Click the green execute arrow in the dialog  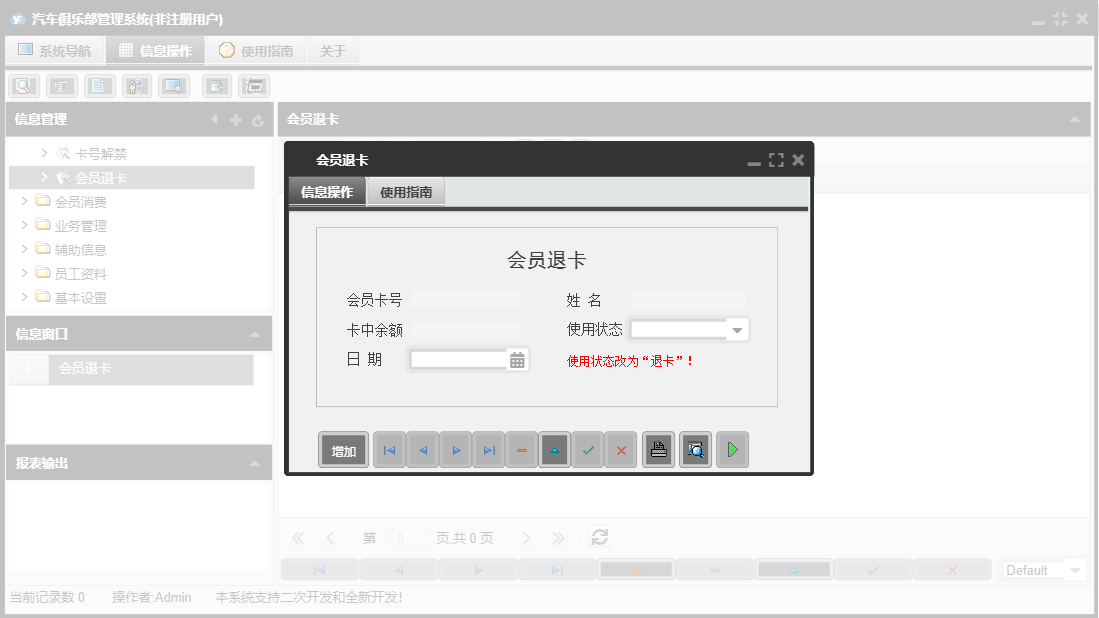pos(732,449)
